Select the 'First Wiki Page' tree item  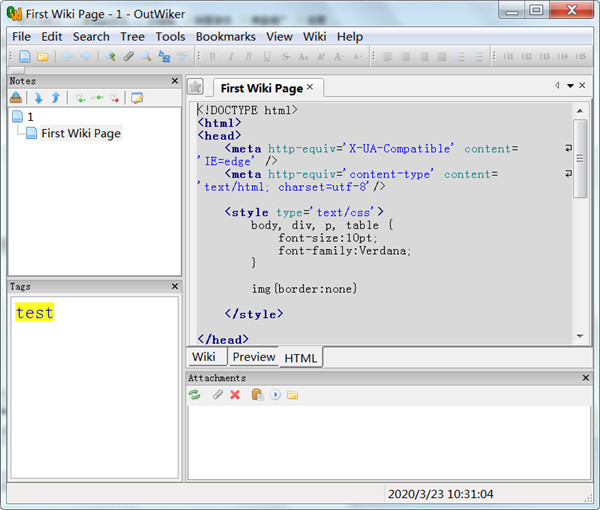pyautogui.click(x=80, y=133)
